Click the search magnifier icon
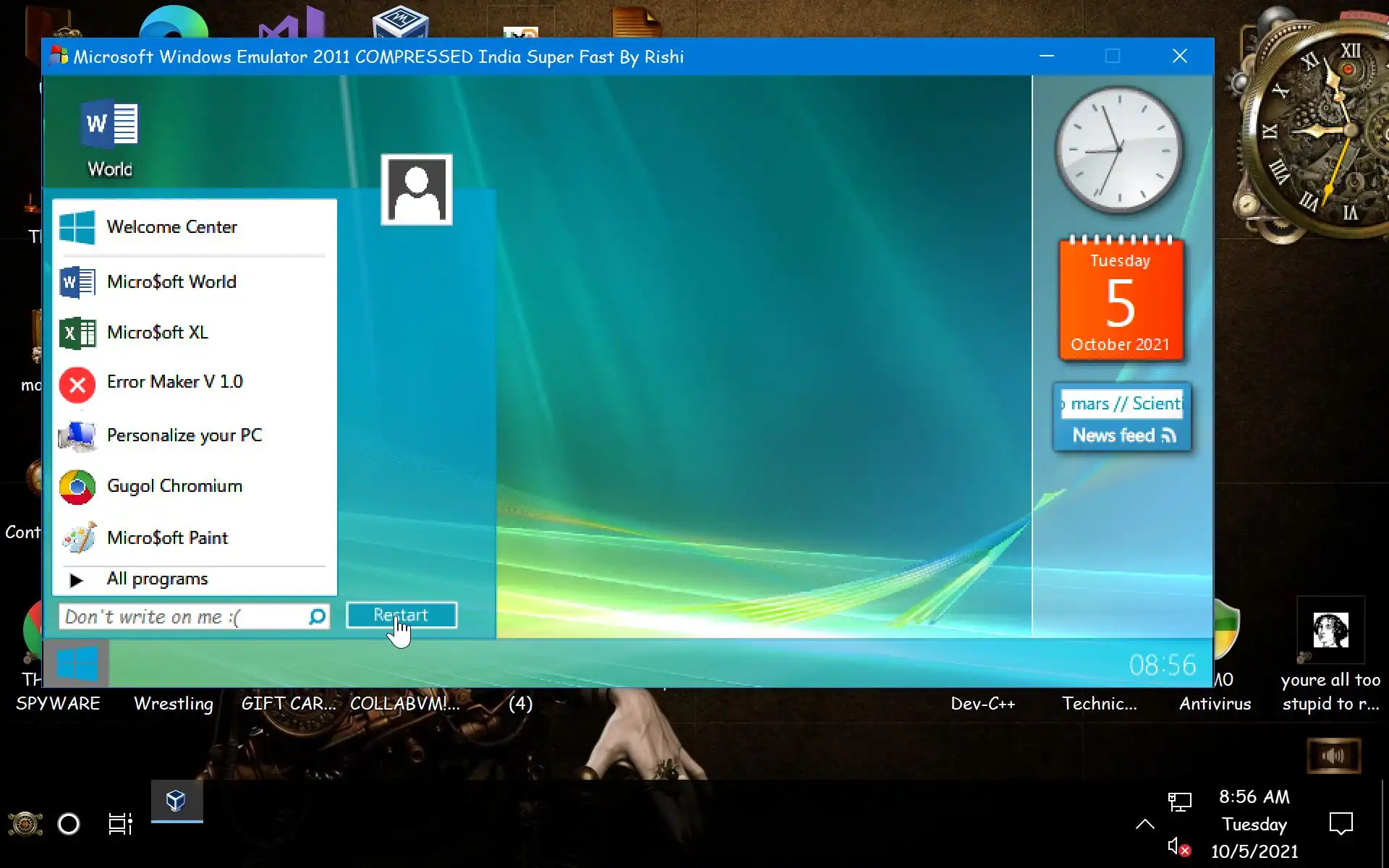This screenshot has width=1389, height=868. pyautogui.click(x=317, y=617)
